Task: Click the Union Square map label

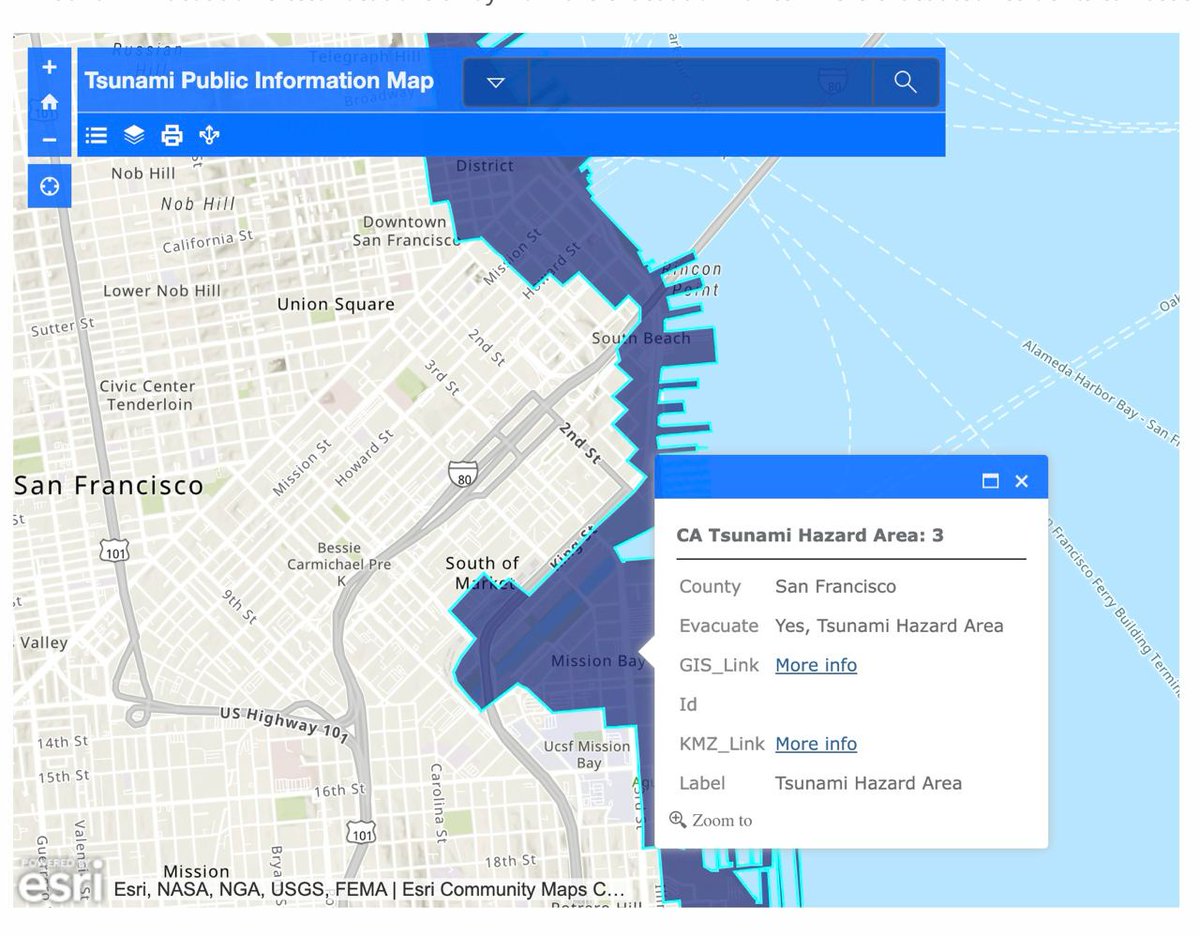Action: point(336,304)
